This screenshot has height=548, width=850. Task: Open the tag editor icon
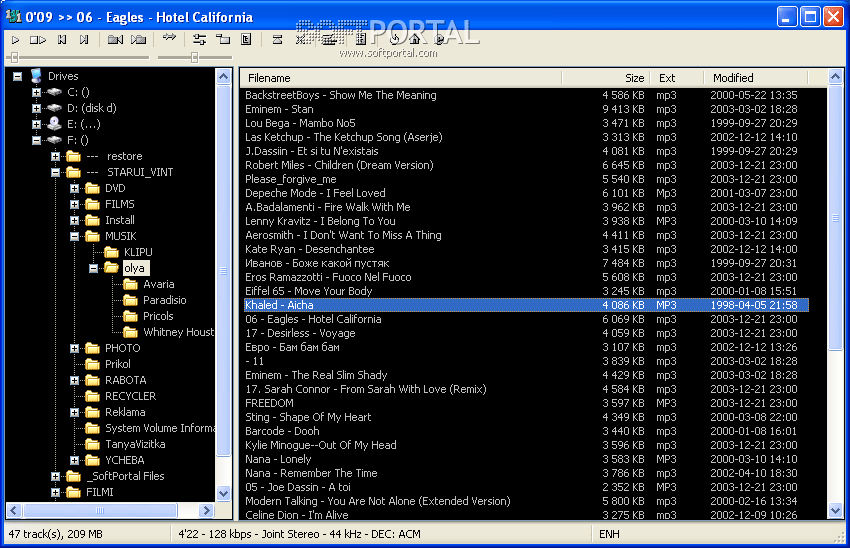coord(246,40)
